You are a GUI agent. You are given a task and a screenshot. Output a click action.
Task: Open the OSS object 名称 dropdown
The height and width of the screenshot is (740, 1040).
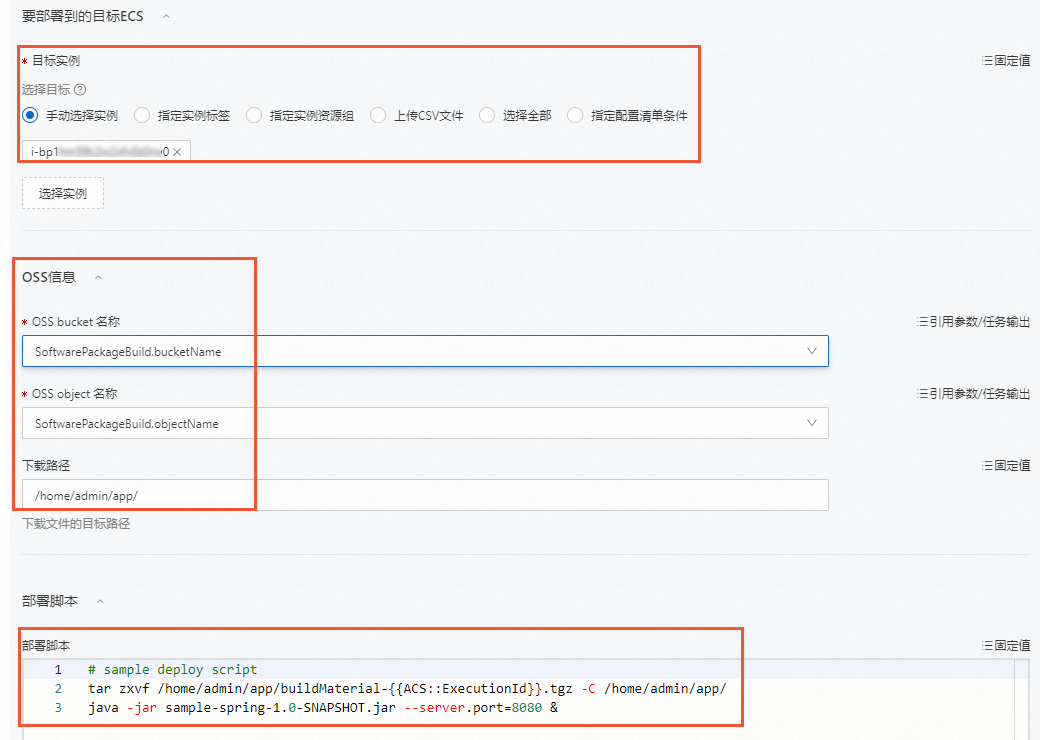pyautogui.click(x=425, y=423)
